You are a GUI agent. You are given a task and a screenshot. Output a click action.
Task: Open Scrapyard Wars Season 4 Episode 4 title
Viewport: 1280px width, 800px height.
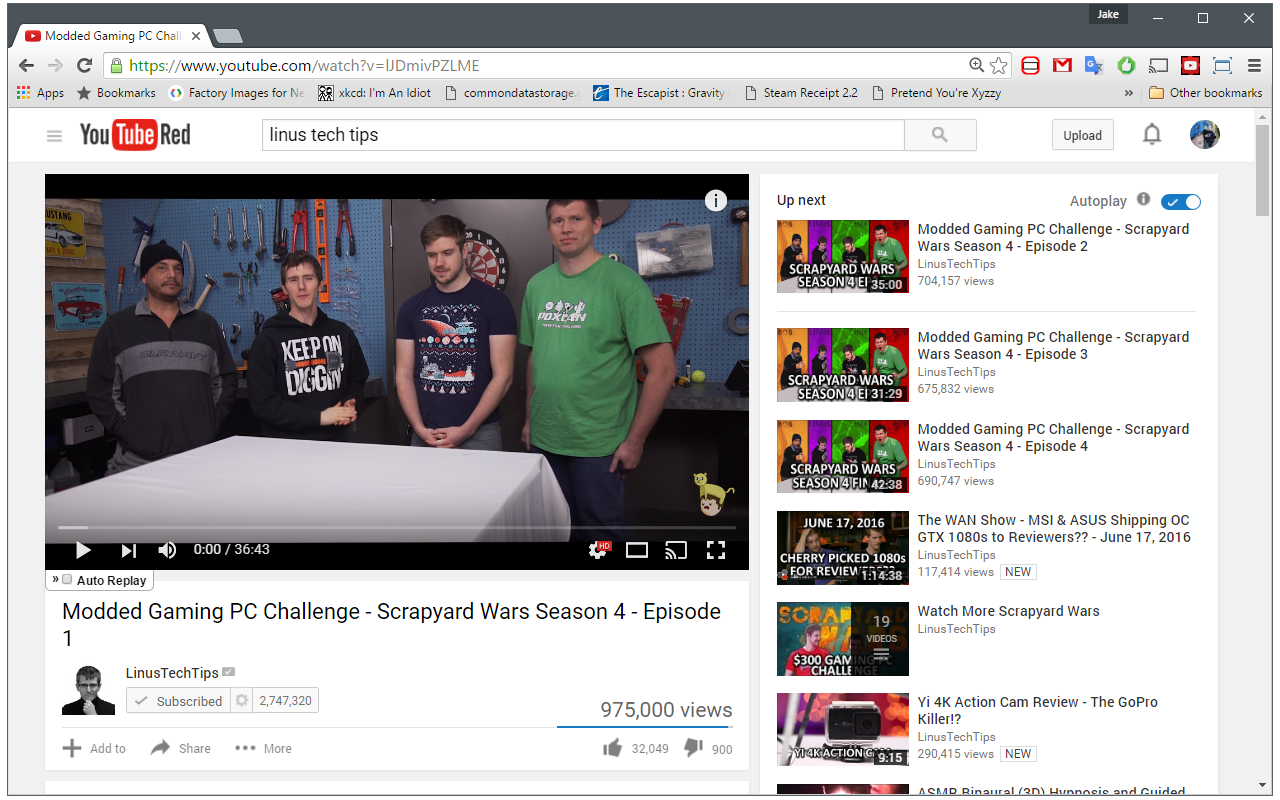pyautogui.click(x=1053, y=437)
